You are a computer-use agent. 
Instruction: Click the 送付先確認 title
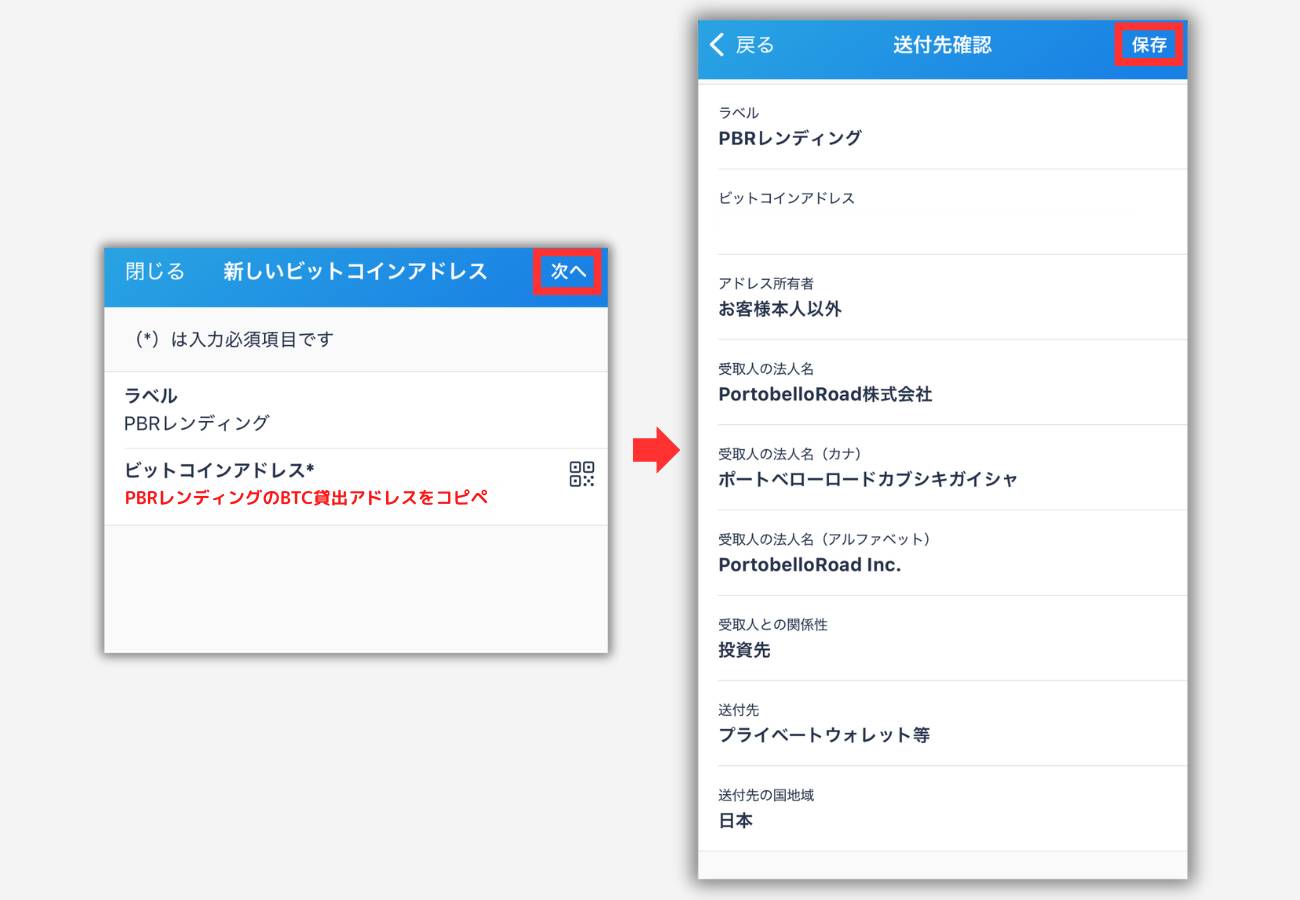pos(942,45)
